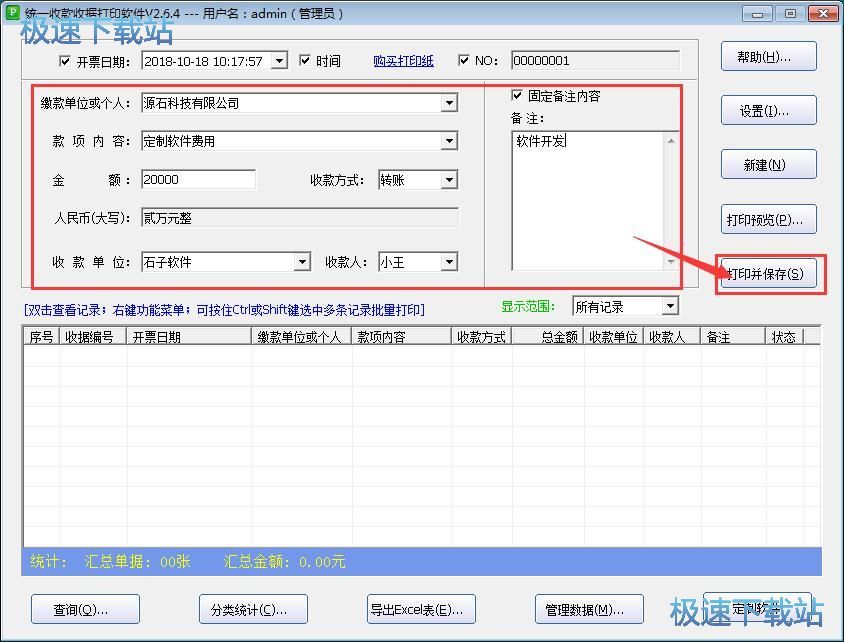Click the green P application icon in title bar
Image resolution: width=844 pixels, height=642 pixels.
click(12, 12)
